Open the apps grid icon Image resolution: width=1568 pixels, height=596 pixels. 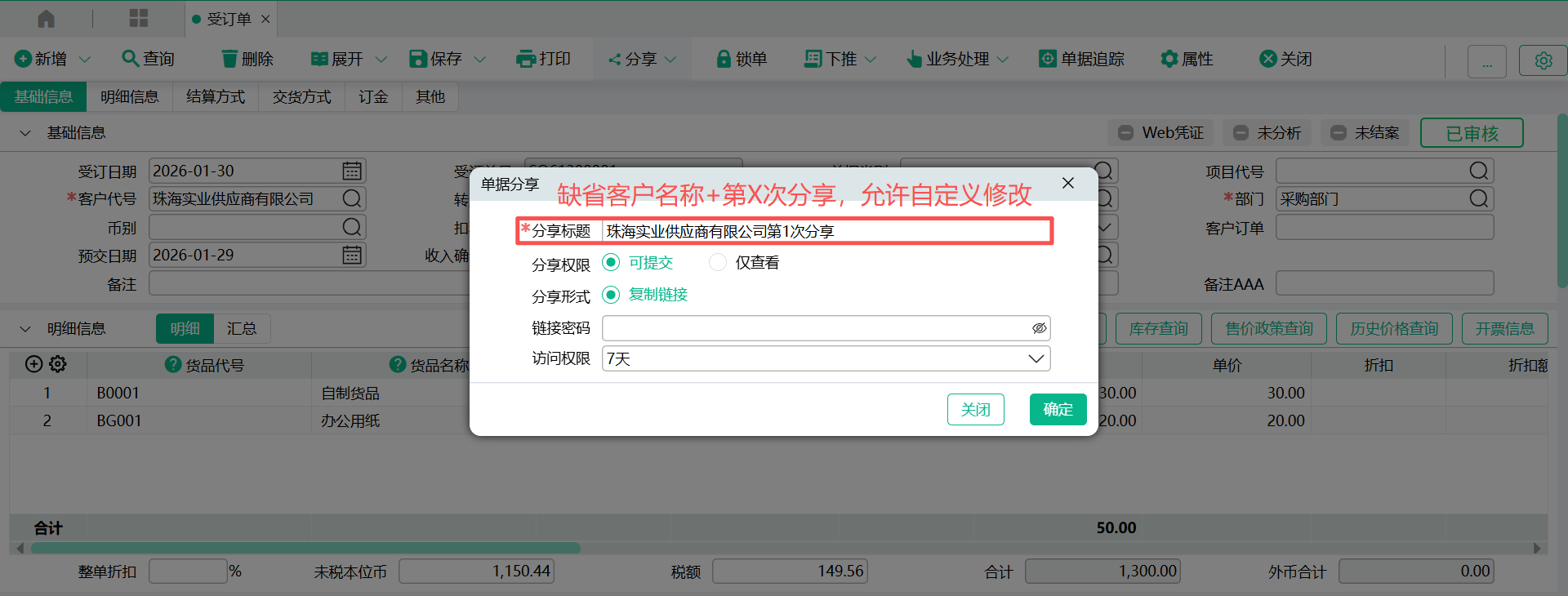[x=139, y=18]
